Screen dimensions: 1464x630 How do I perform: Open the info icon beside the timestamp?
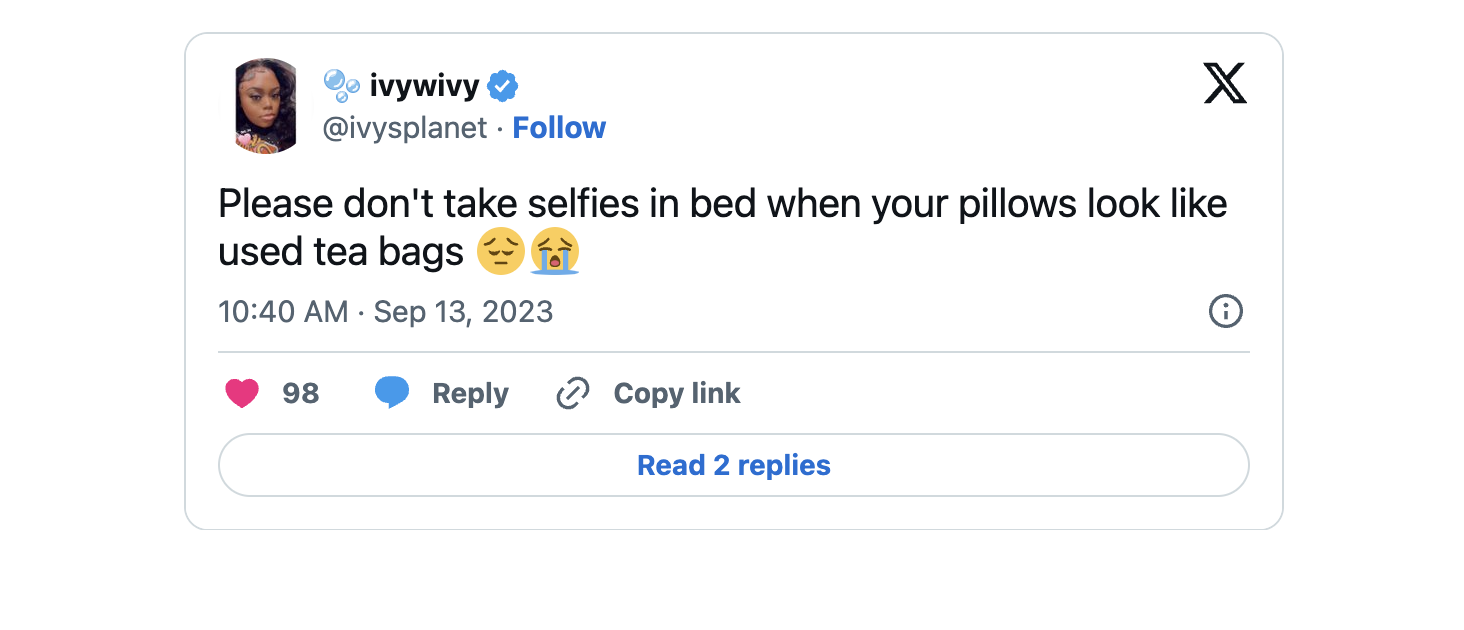point(1225,312)
